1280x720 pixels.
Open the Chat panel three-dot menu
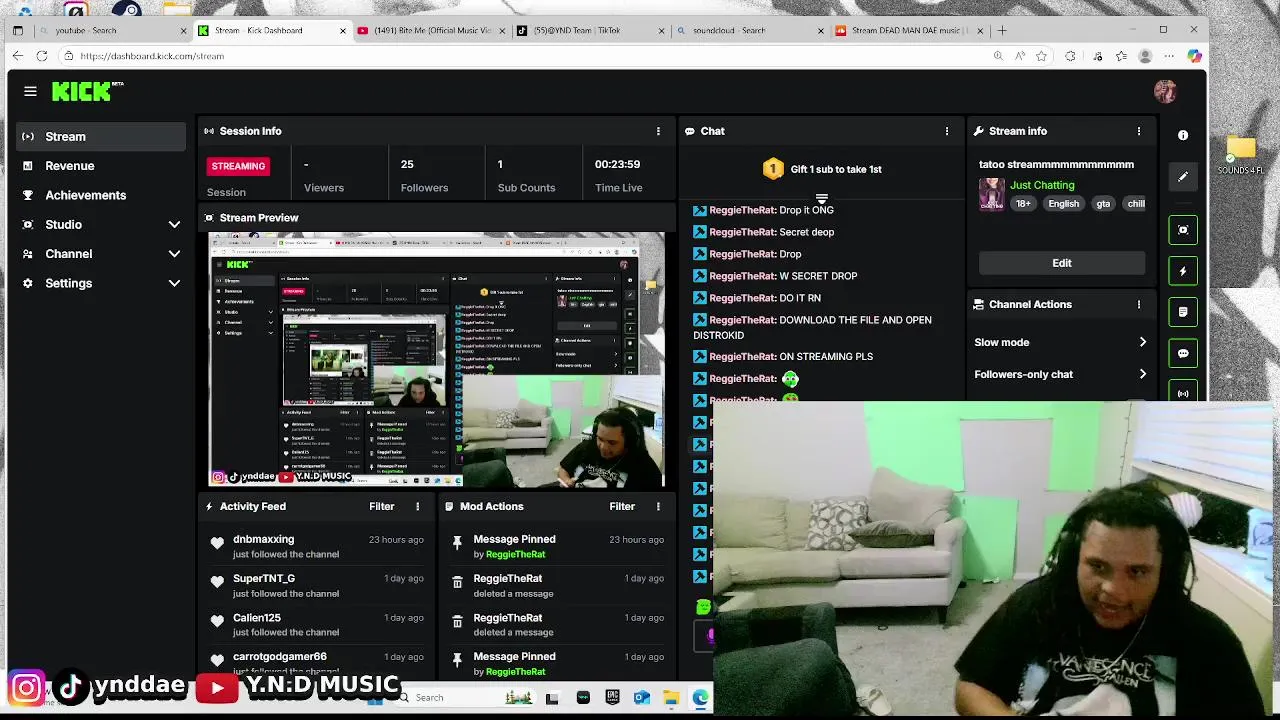[947, 131]
